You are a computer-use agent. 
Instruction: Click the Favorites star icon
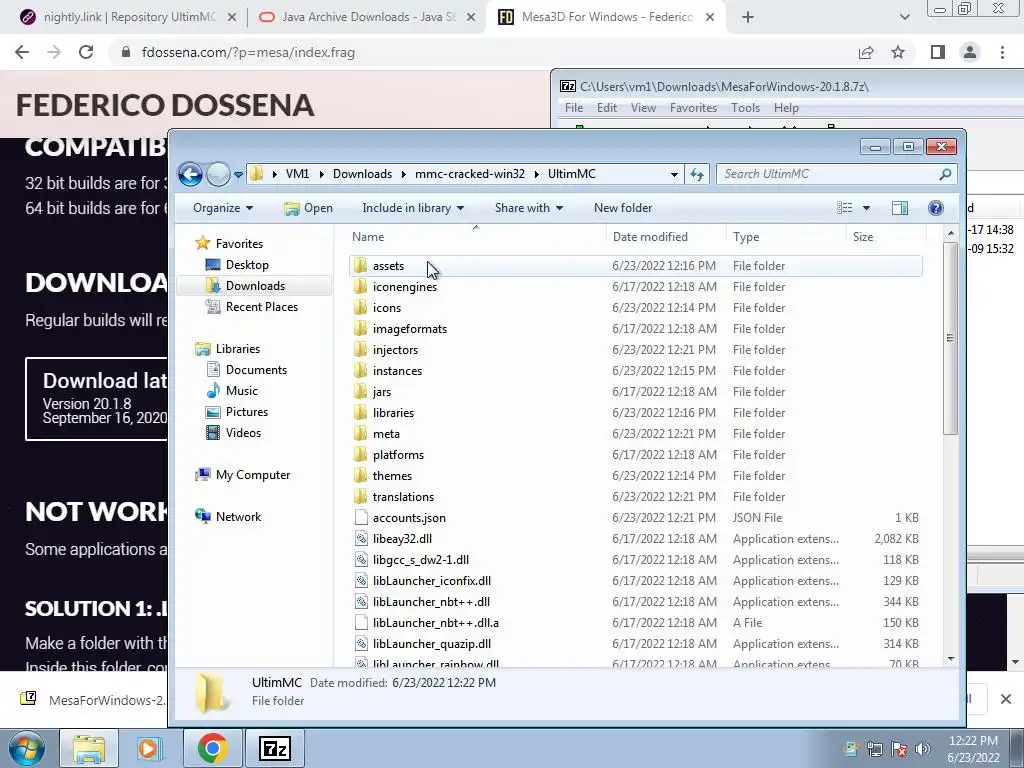pyautogui.click(x=202, y=243)
